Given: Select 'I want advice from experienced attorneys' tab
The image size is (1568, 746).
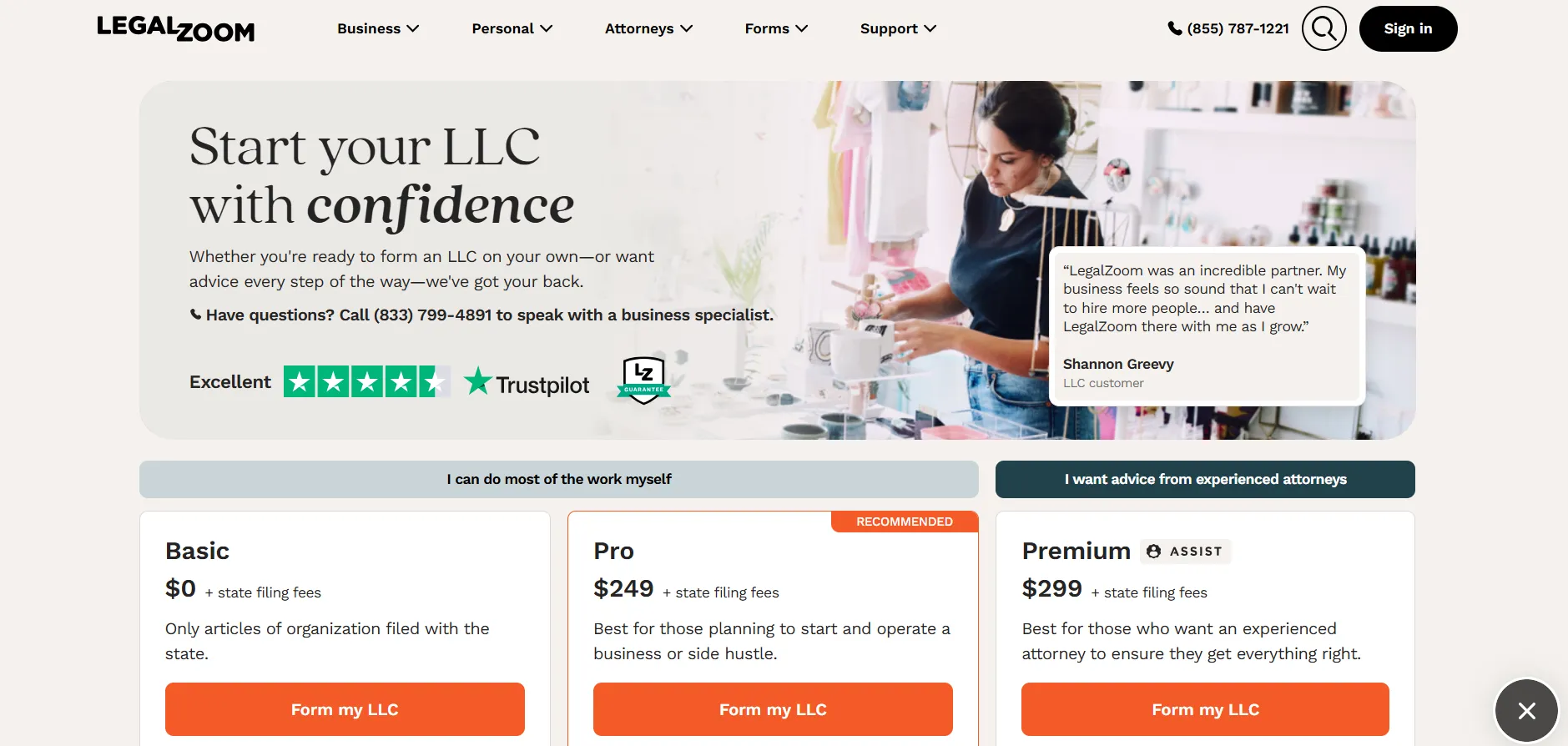Looking at the screenshot, I should coord(1205,479).
